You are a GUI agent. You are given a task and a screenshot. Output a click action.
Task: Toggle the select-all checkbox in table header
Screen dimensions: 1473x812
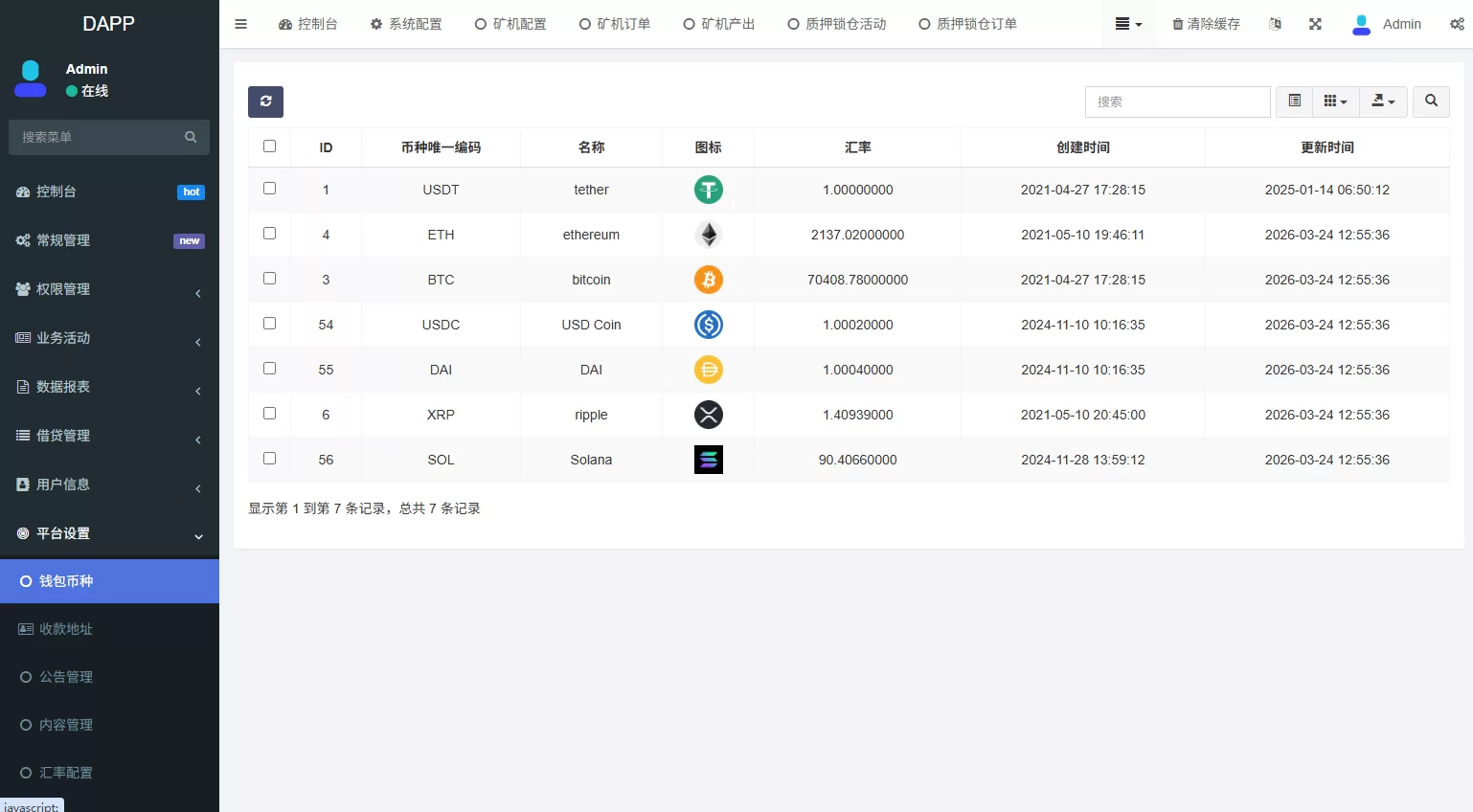[269, 146]
